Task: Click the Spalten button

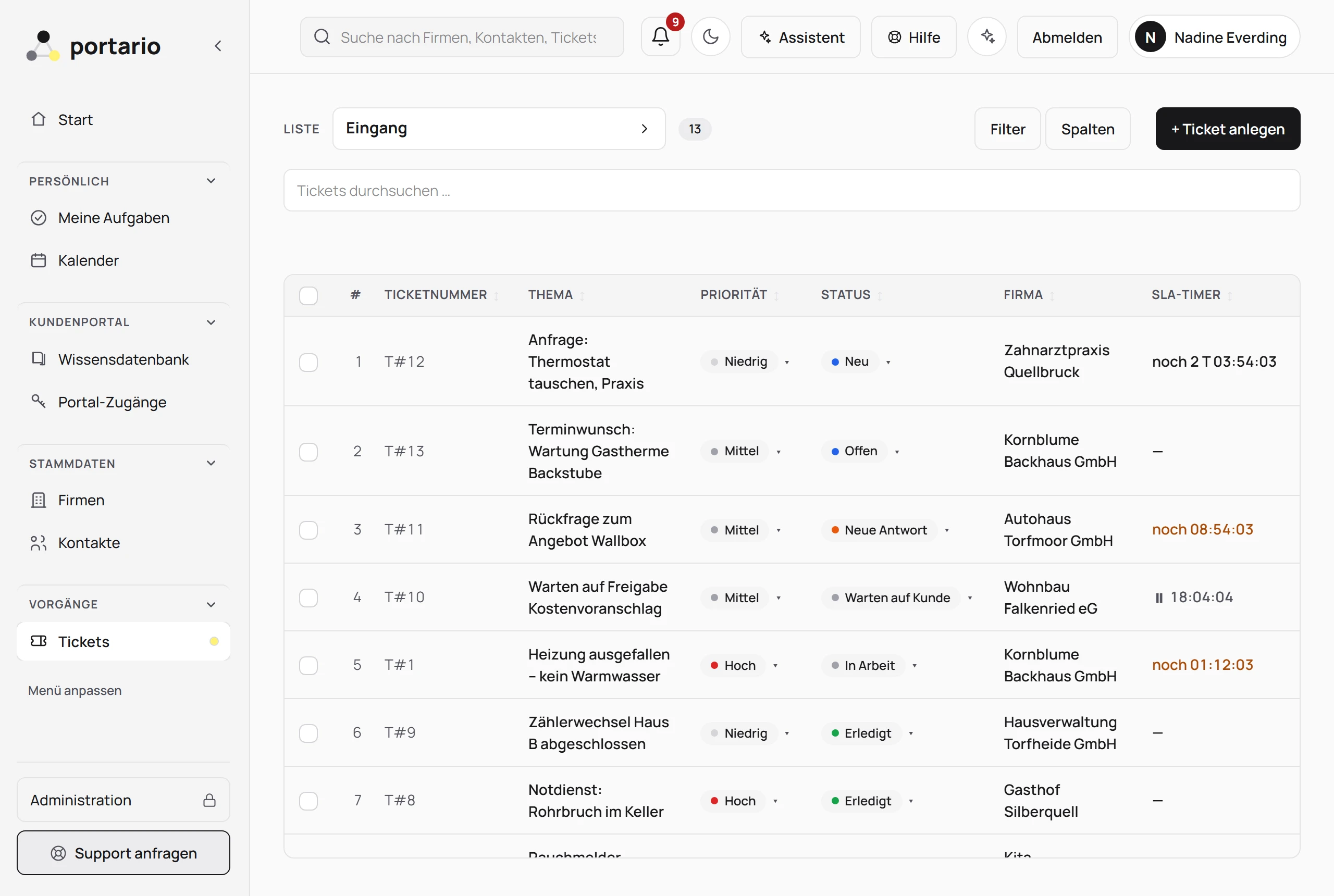Action: click(1088, 129)
